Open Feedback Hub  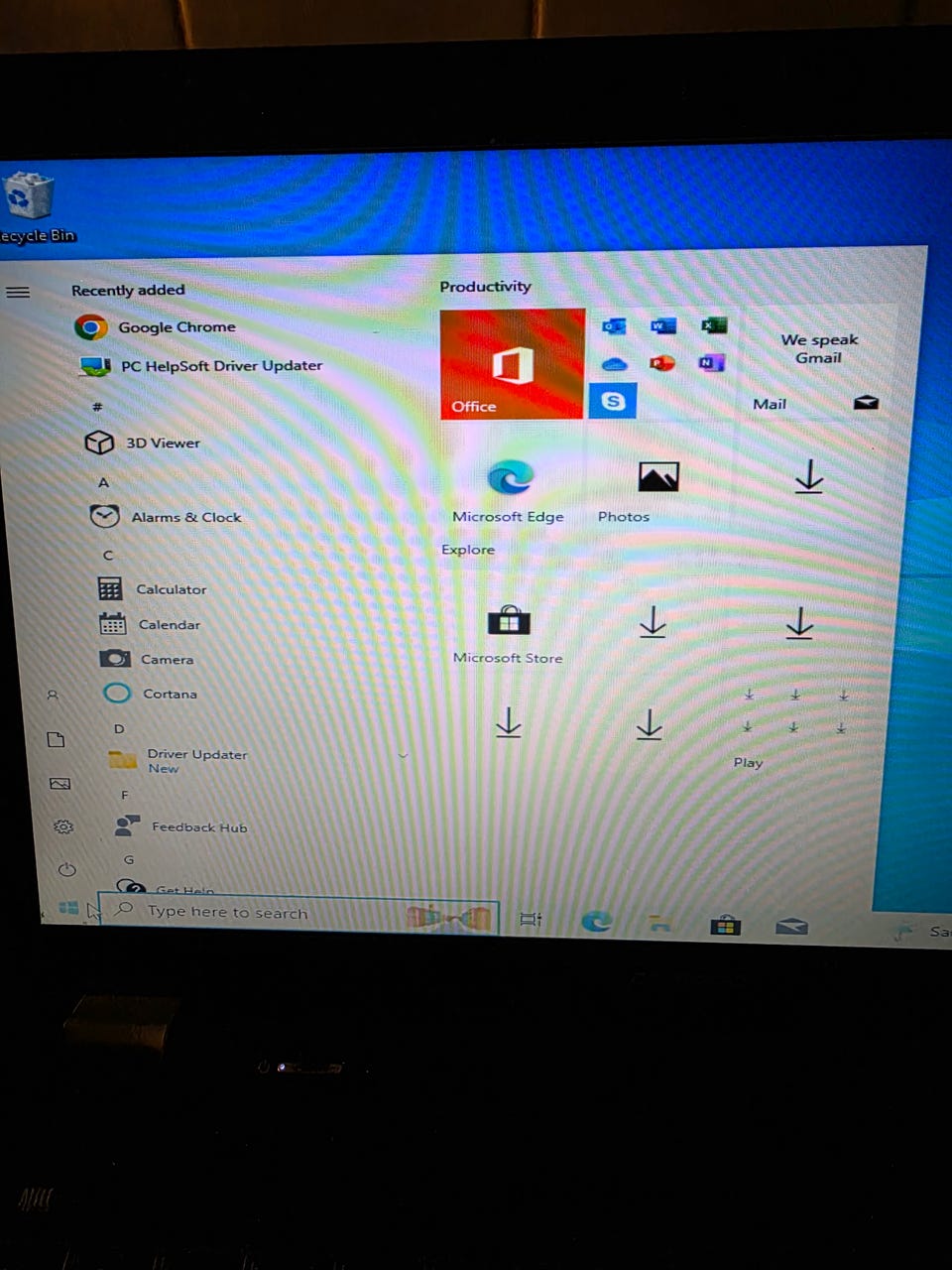tap(181, 826)
